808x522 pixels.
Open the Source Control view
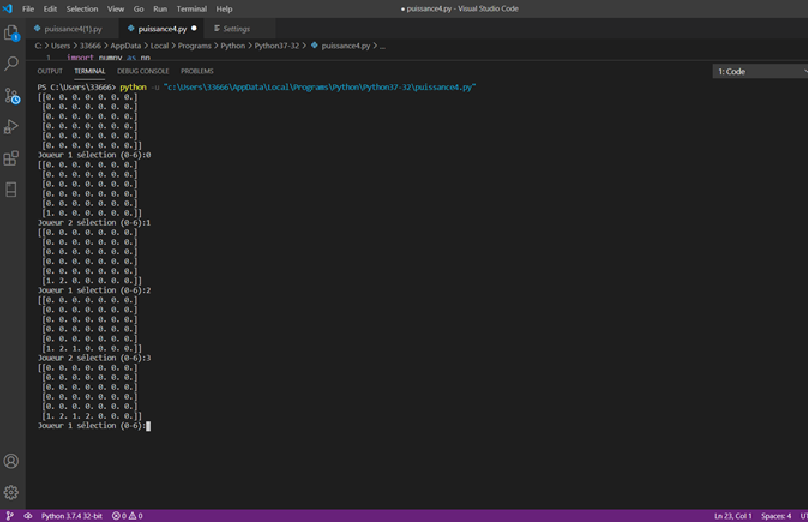(12, 96)
